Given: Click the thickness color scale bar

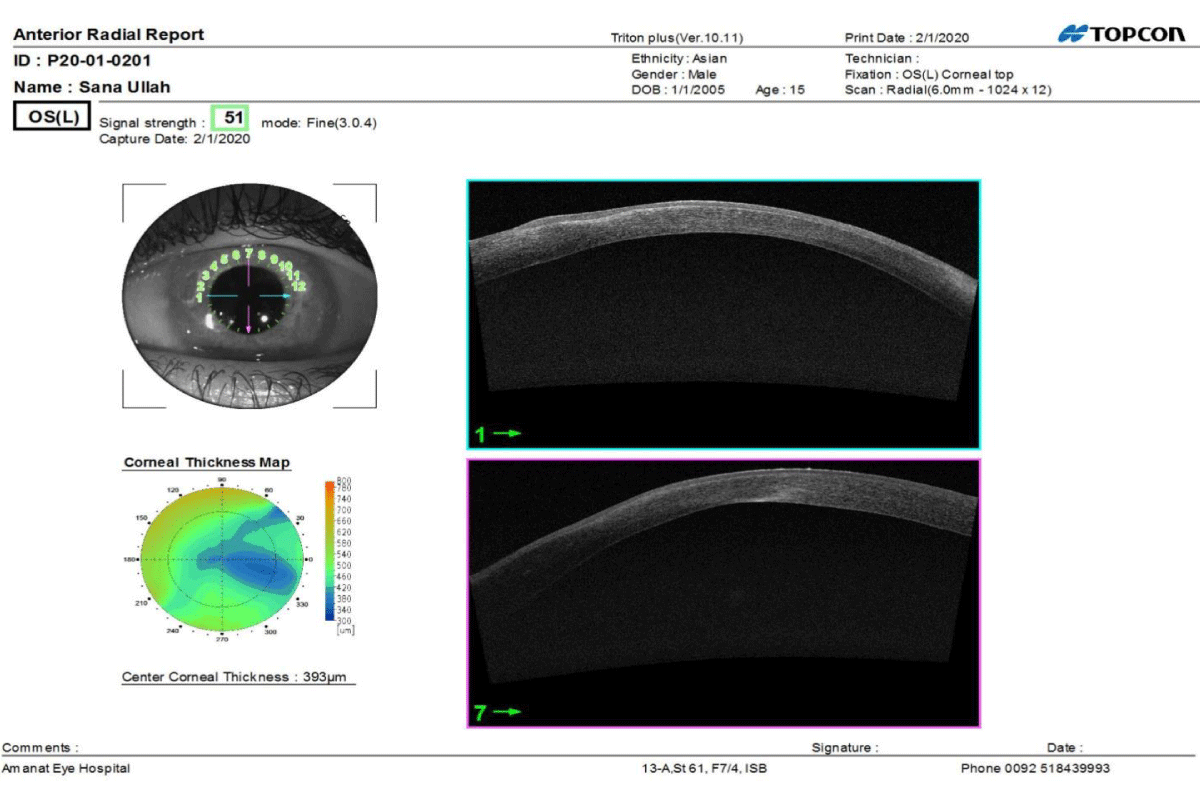Looking at the screenshot, I should 331,550.
